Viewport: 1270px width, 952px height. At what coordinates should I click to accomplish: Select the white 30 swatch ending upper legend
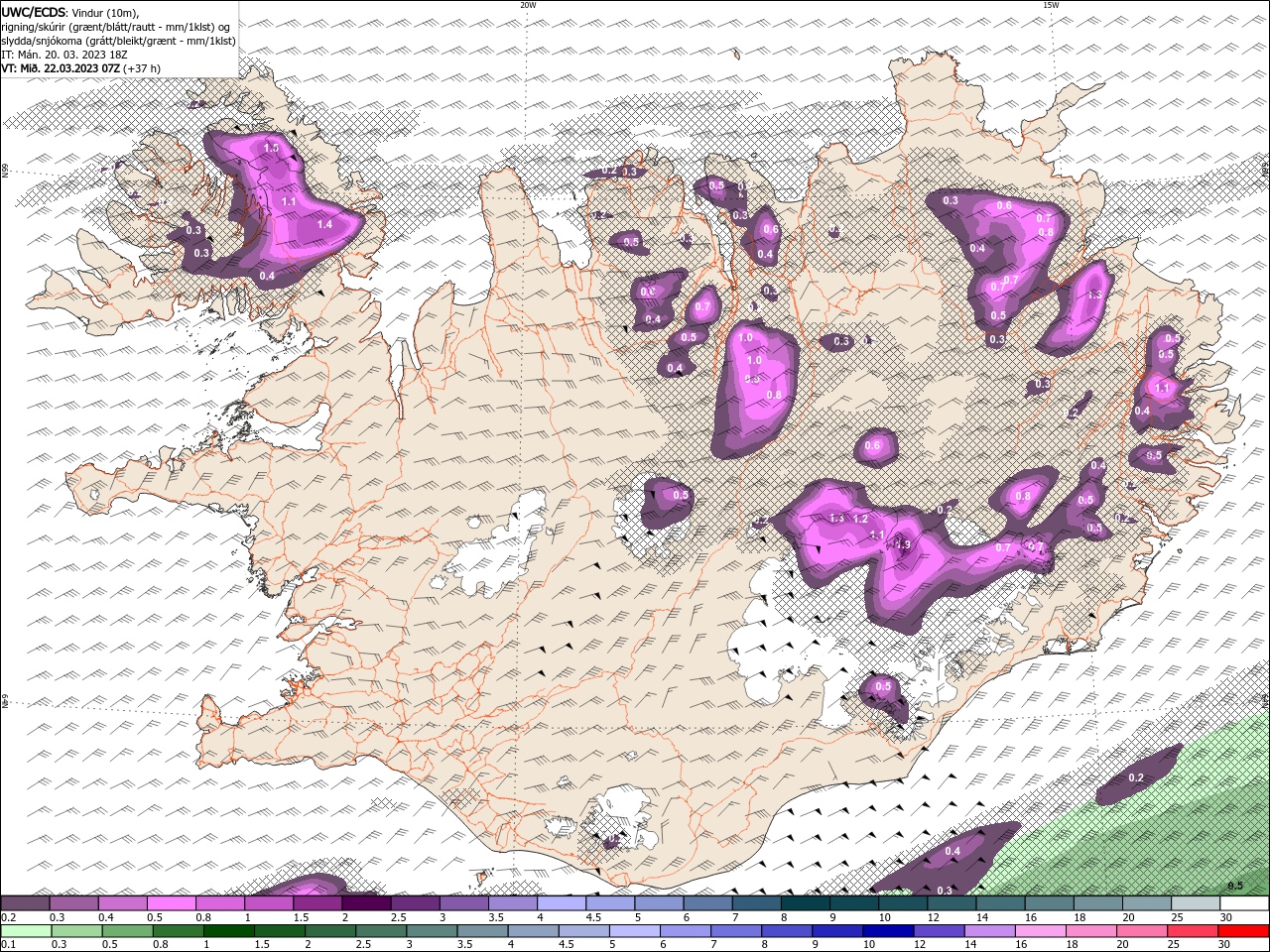coord(1244,903)
